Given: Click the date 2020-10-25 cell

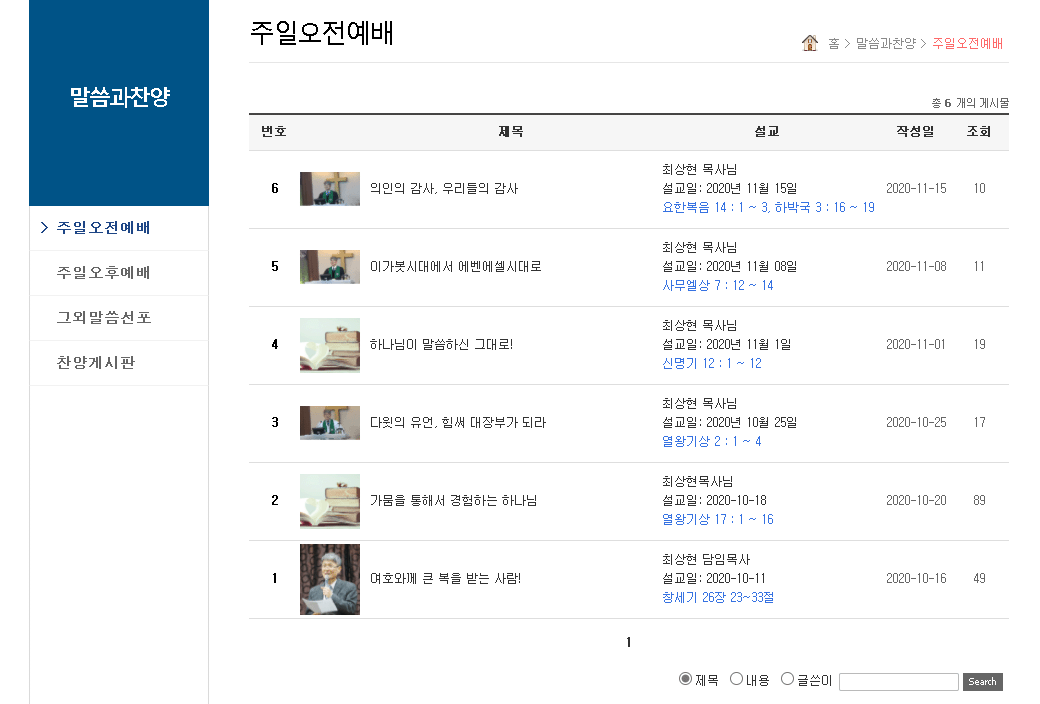Looking at the screenshot, I should (916, 423).
